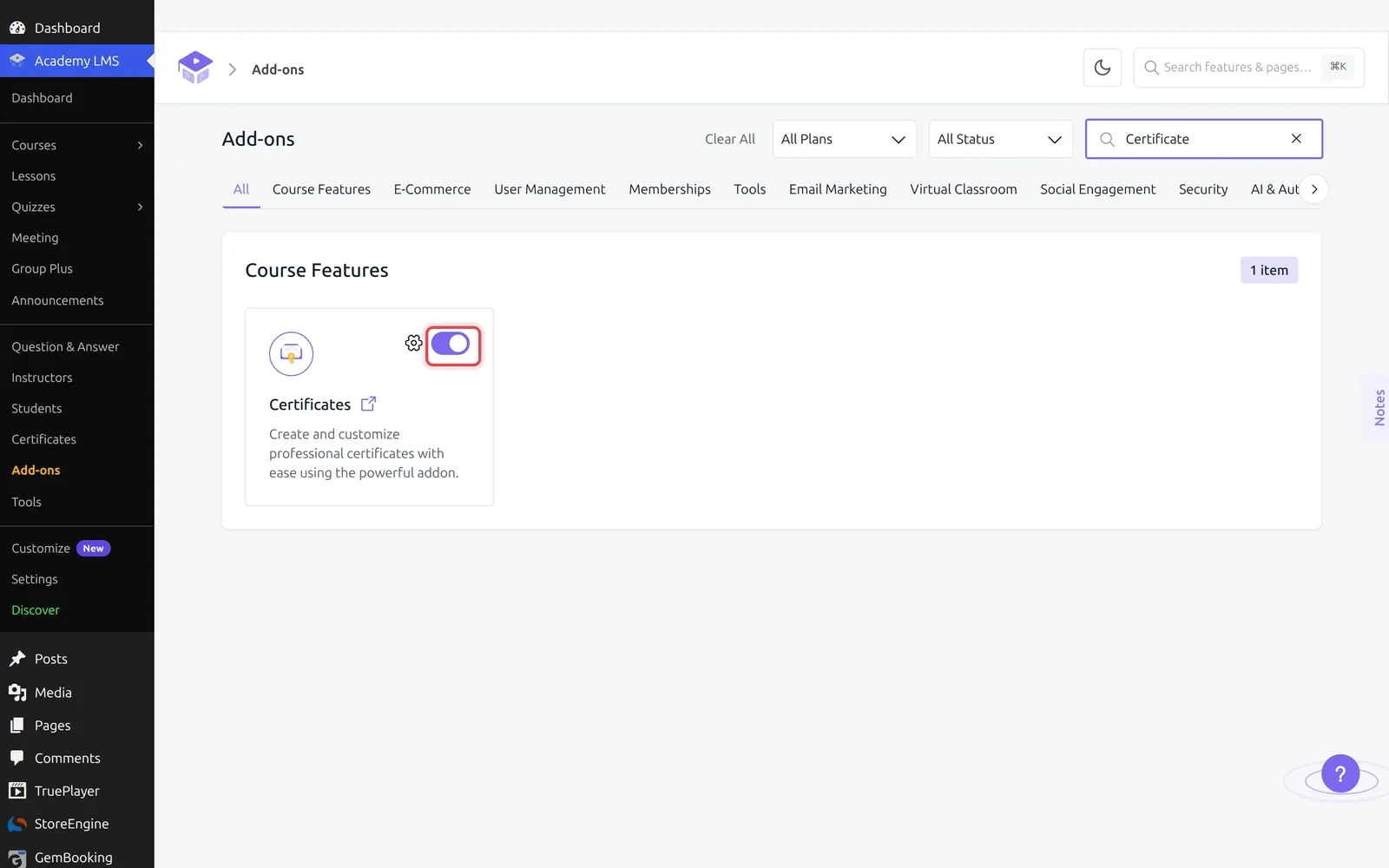Switch to Social Engagement tab

point(1097,189)
